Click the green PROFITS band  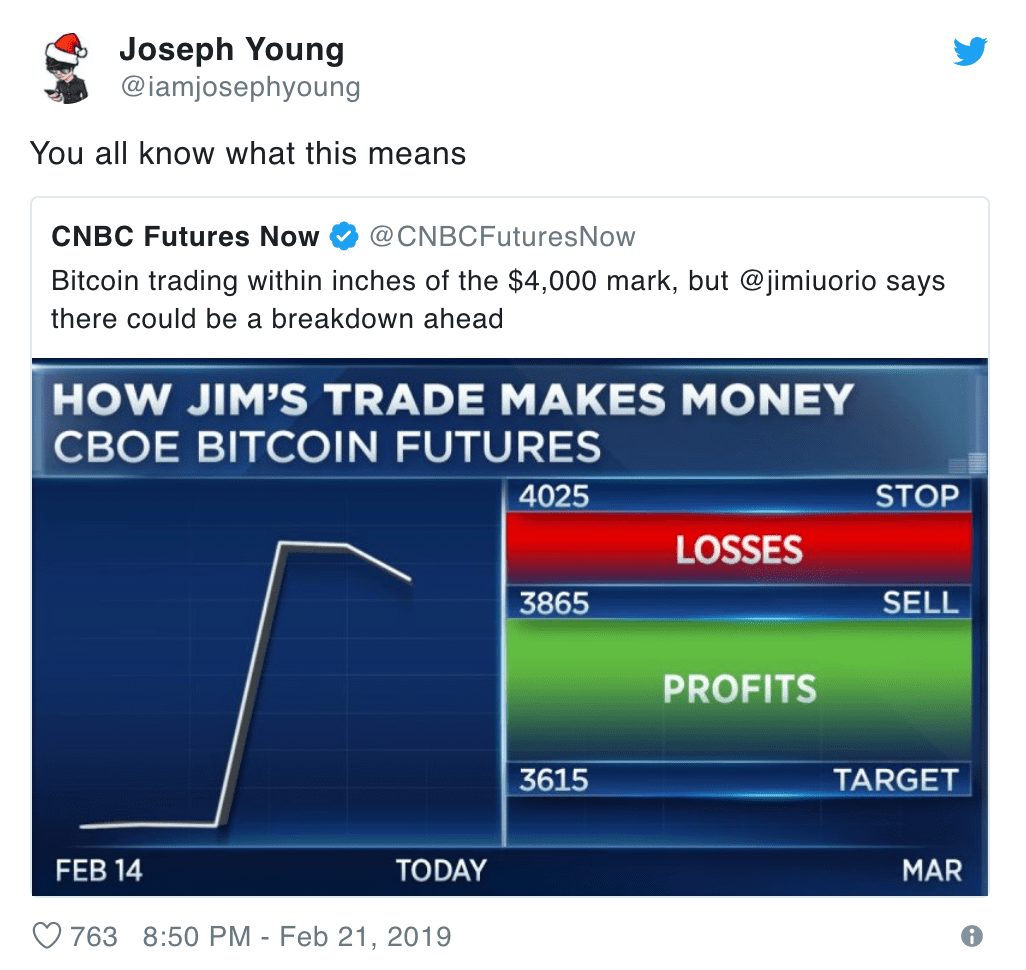[739, 689]
